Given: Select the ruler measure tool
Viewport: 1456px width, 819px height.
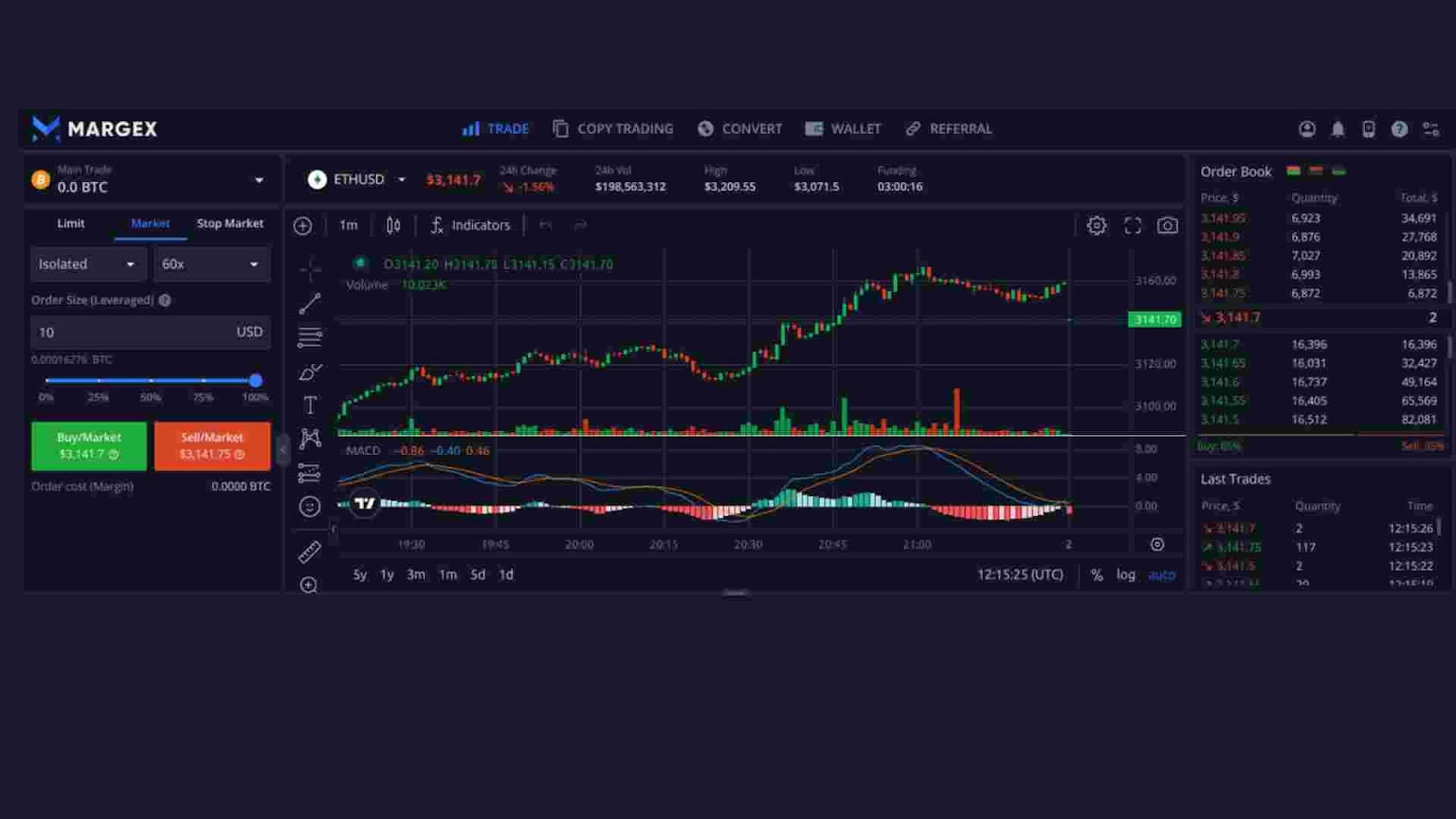Looking at the screenshot, I should (x=309, y=551).
